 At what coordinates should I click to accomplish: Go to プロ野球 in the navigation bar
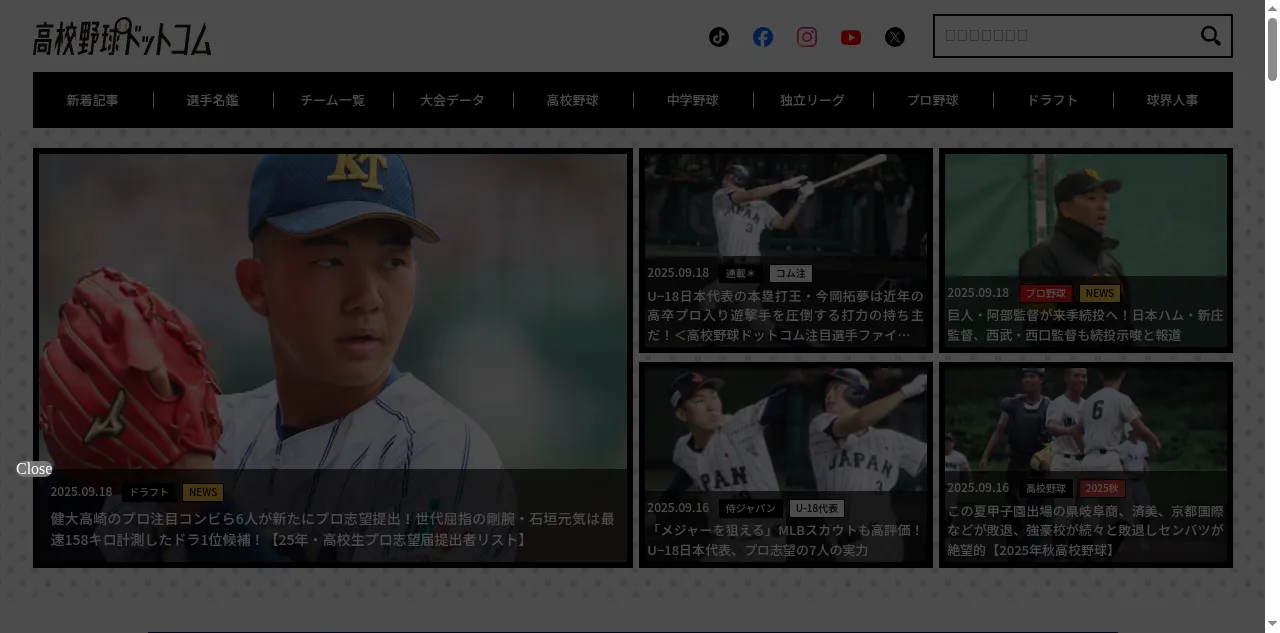coord(933,100)
